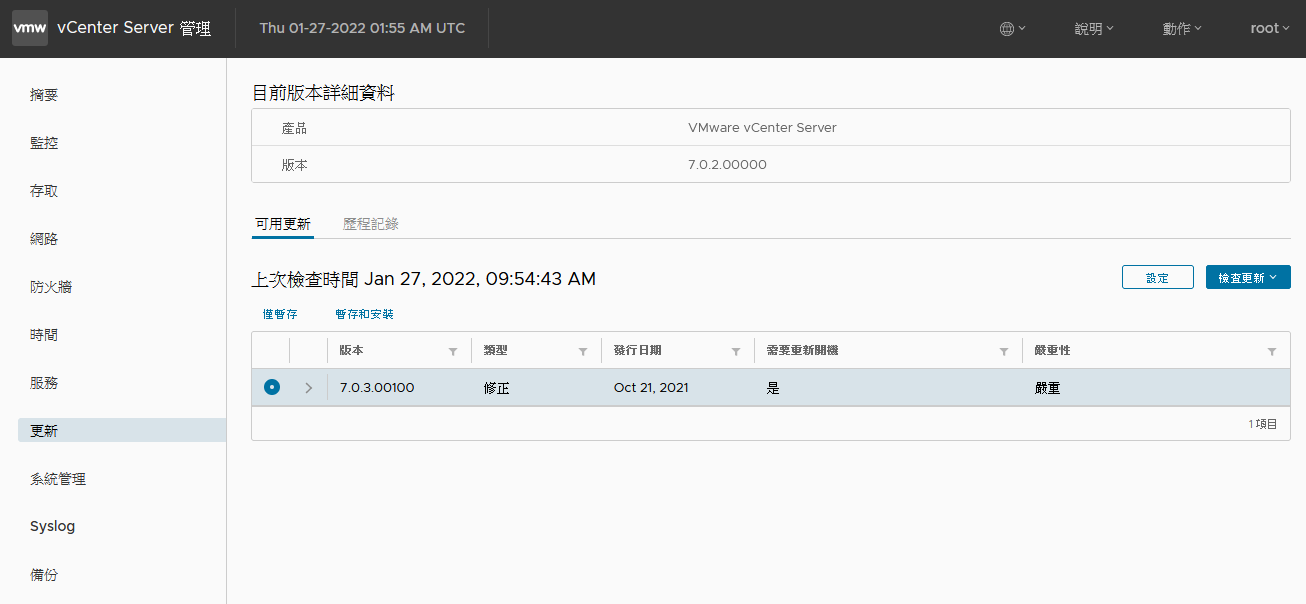Open the 說明 help dropdown

point(1094,28)
